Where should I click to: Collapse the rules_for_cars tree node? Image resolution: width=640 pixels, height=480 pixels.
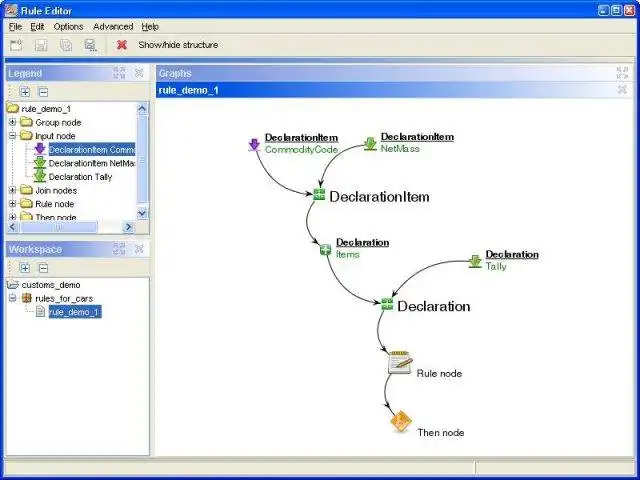click(x=12, y=298)
